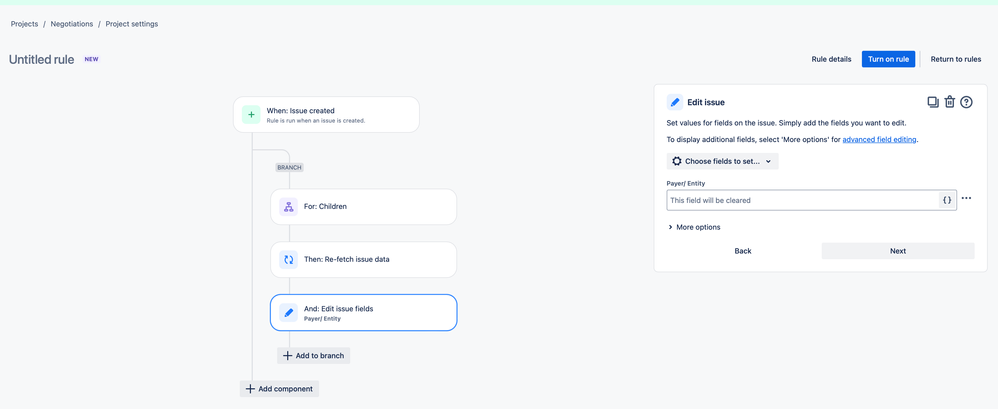The height and width of the screenshot is (409, 998).
Task: Click the BRANCH label
Action: pyautogui.click(x=290, y=167)
